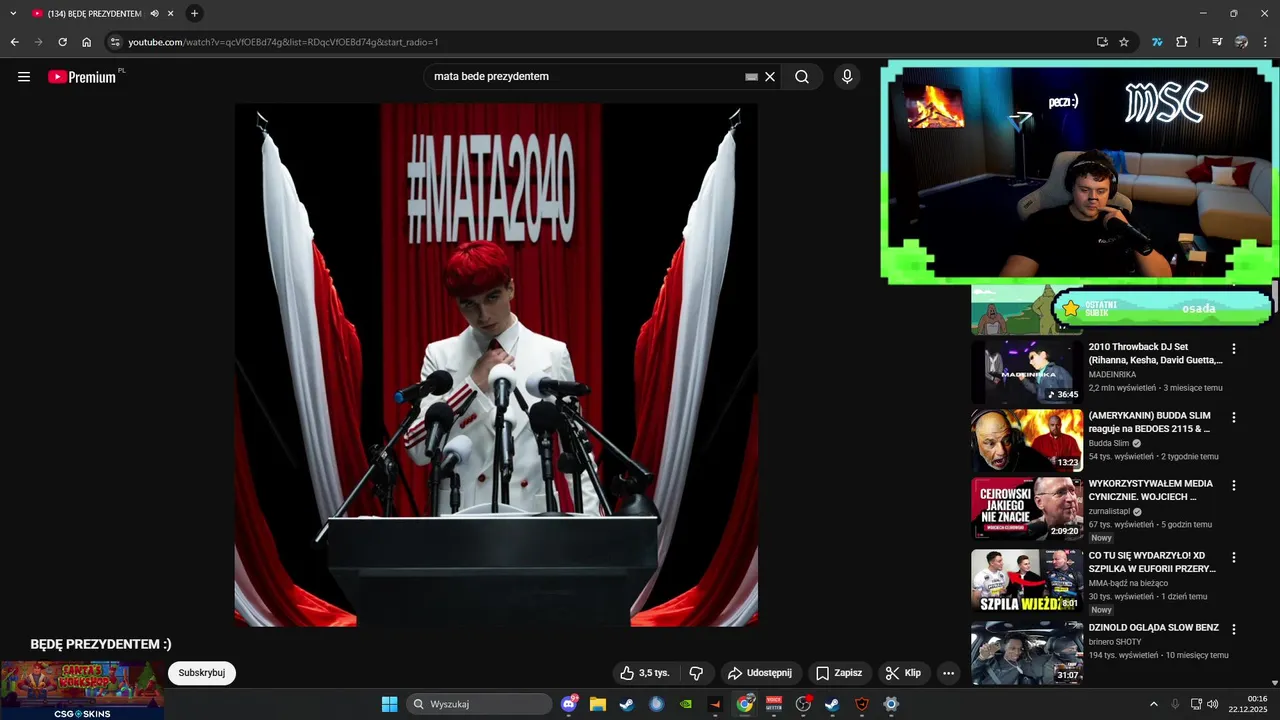Viewport: 1280px width, 720px height.
Task: Expand the tab search dropdown arrow
Action: [13, 13]
